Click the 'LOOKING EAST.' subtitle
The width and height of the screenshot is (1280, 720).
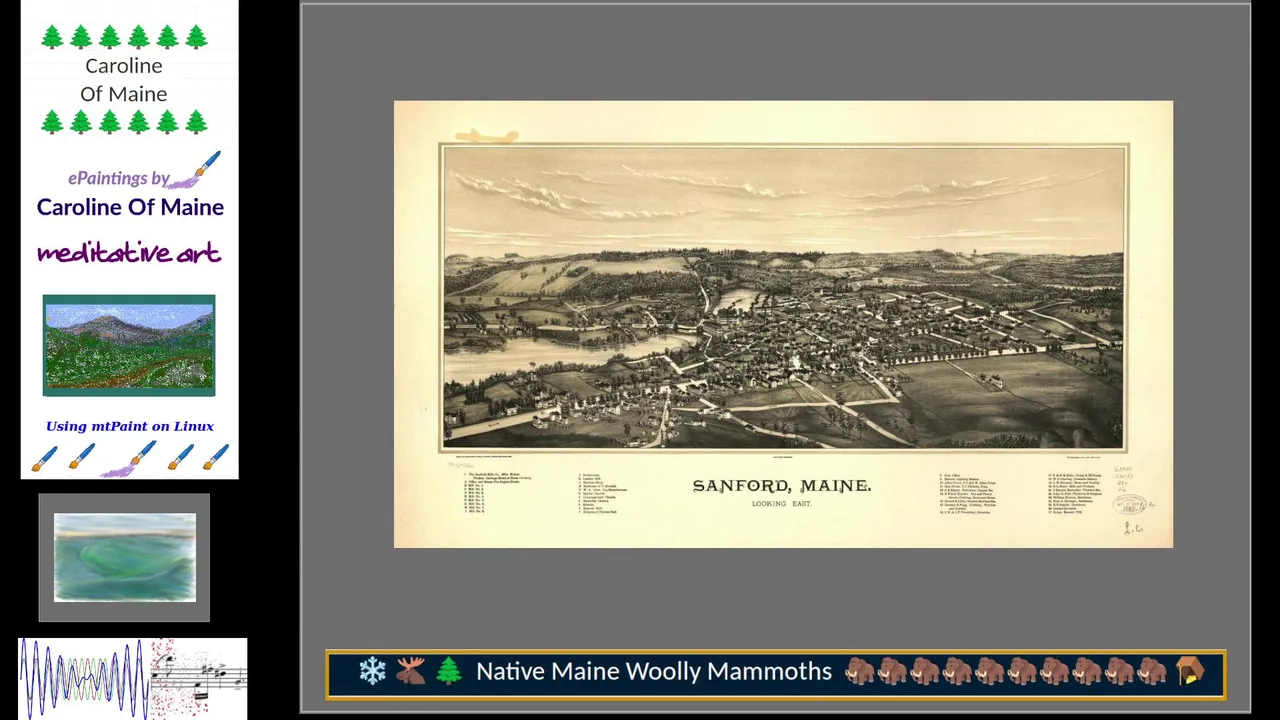tap(782, 504)
